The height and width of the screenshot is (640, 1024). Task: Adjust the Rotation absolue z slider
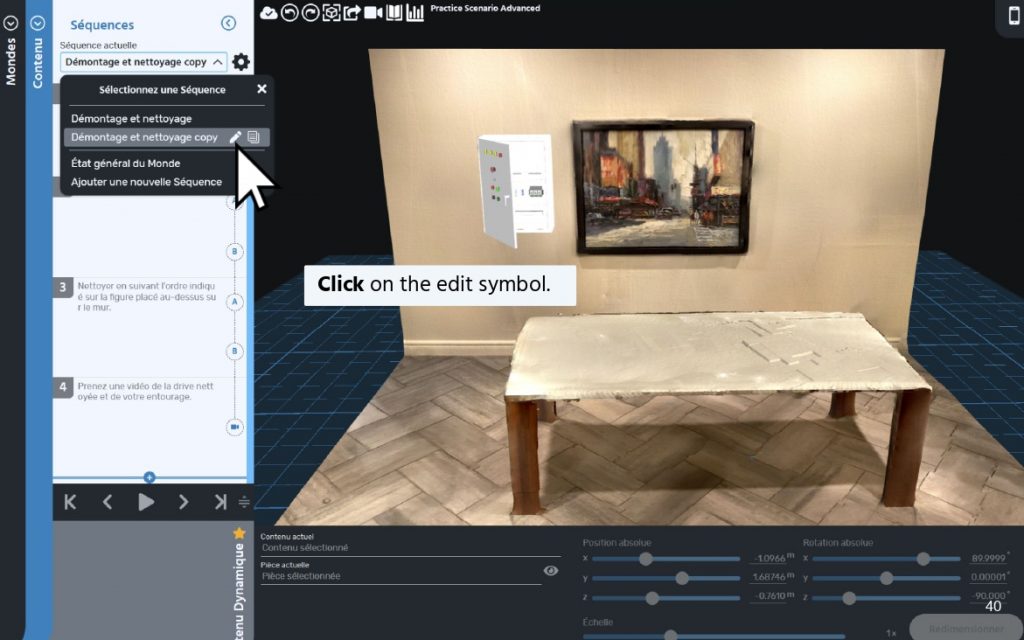point(848,598)
